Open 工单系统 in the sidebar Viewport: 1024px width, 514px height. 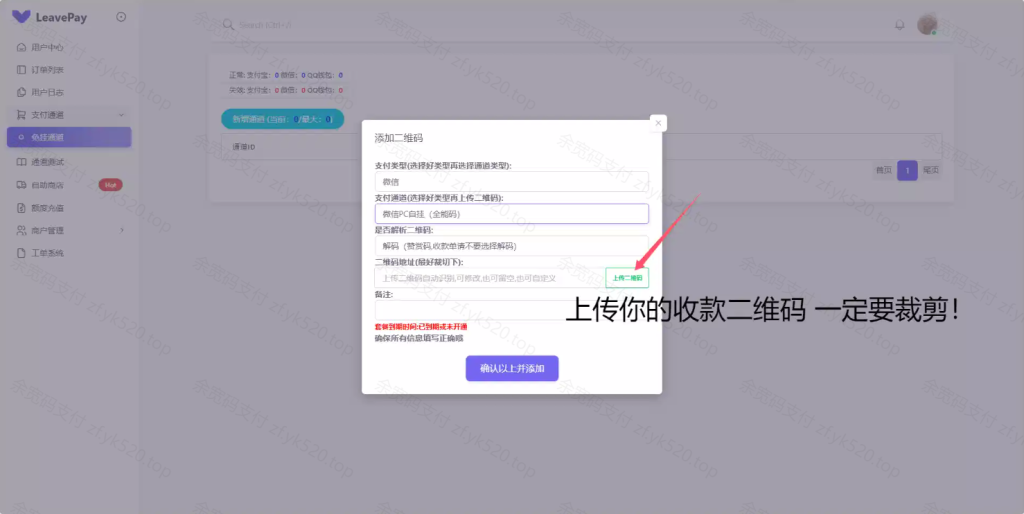[47, 253]
